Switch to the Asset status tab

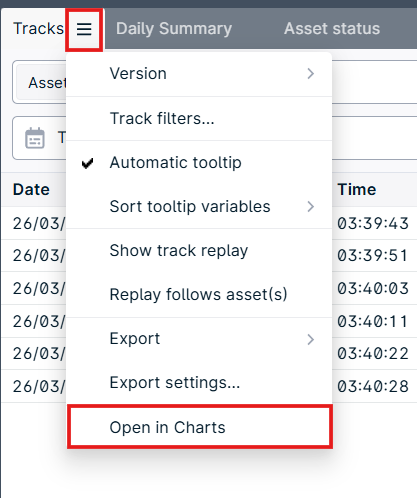pos(332,29)
